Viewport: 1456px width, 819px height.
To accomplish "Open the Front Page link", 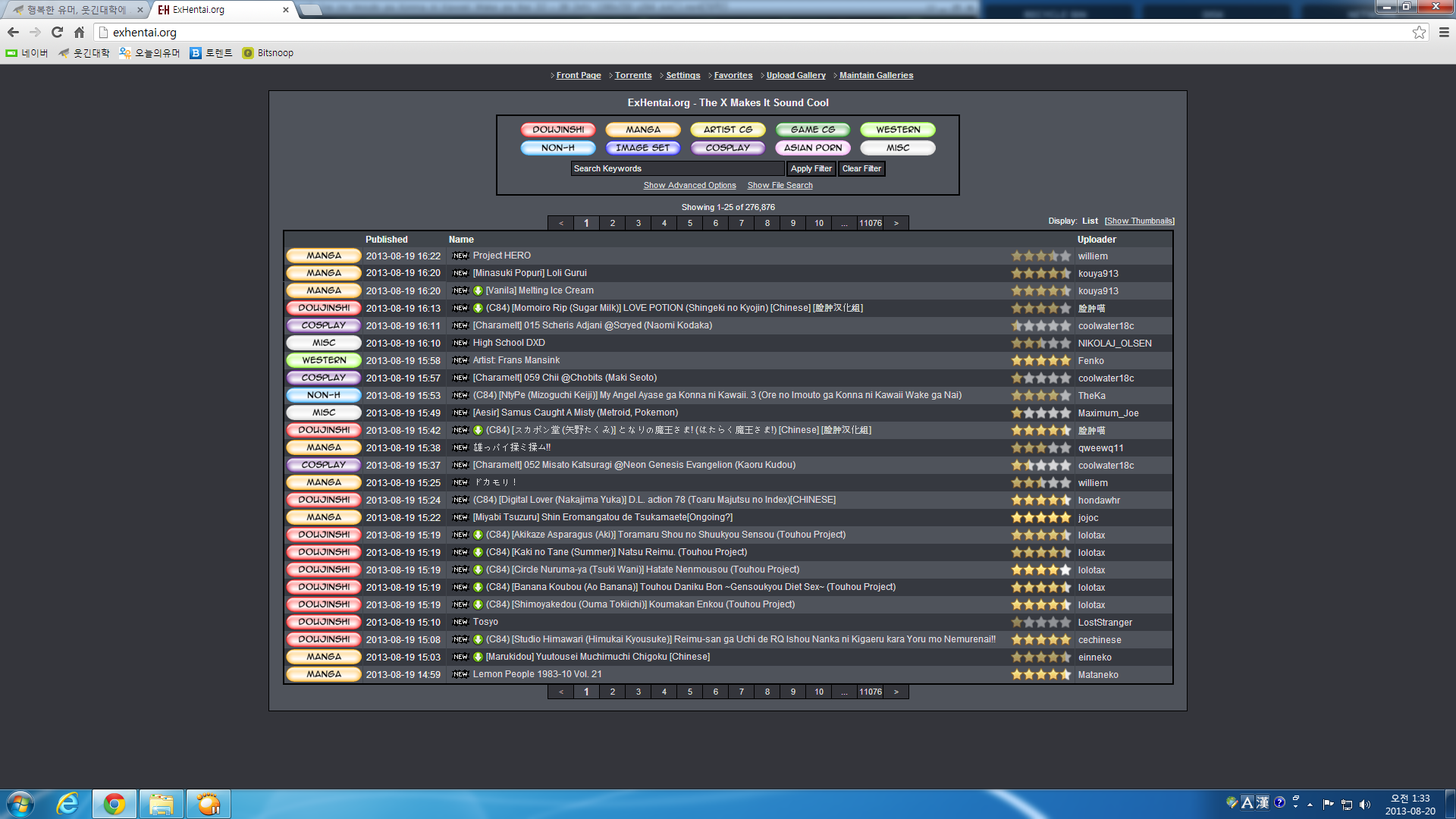I will point(579,75).
